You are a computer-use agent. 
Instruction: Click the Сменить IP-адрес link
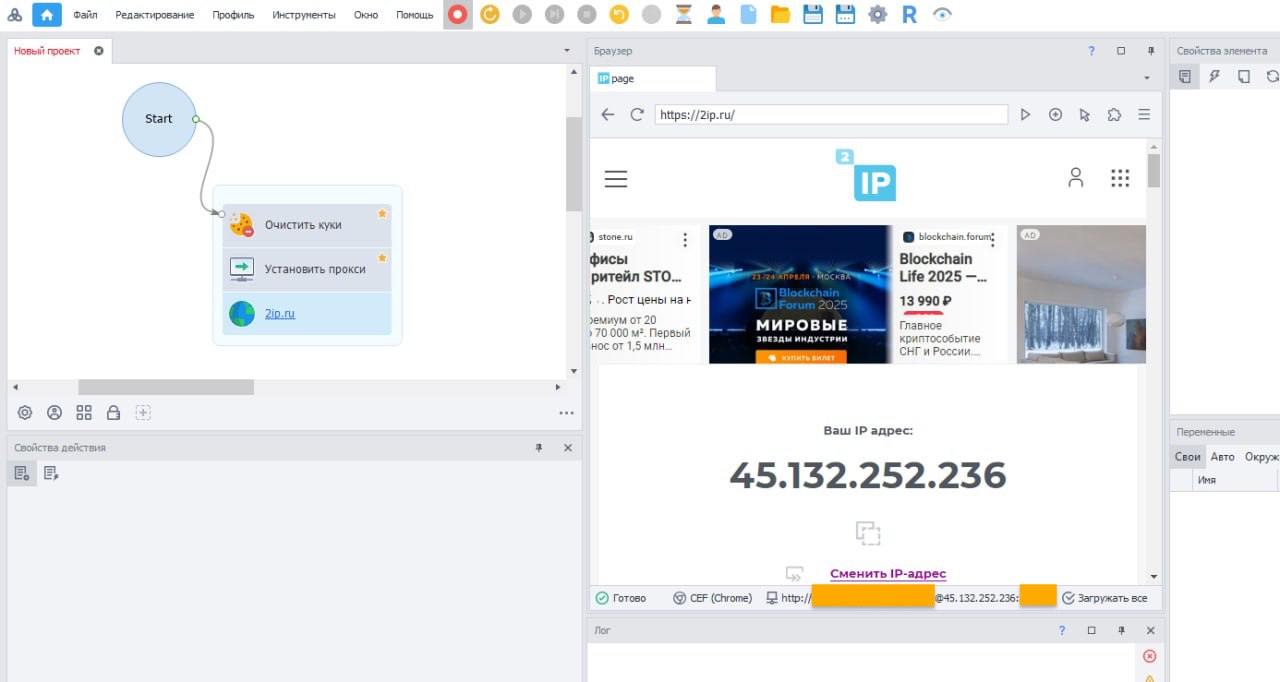[x=888, y=574]
